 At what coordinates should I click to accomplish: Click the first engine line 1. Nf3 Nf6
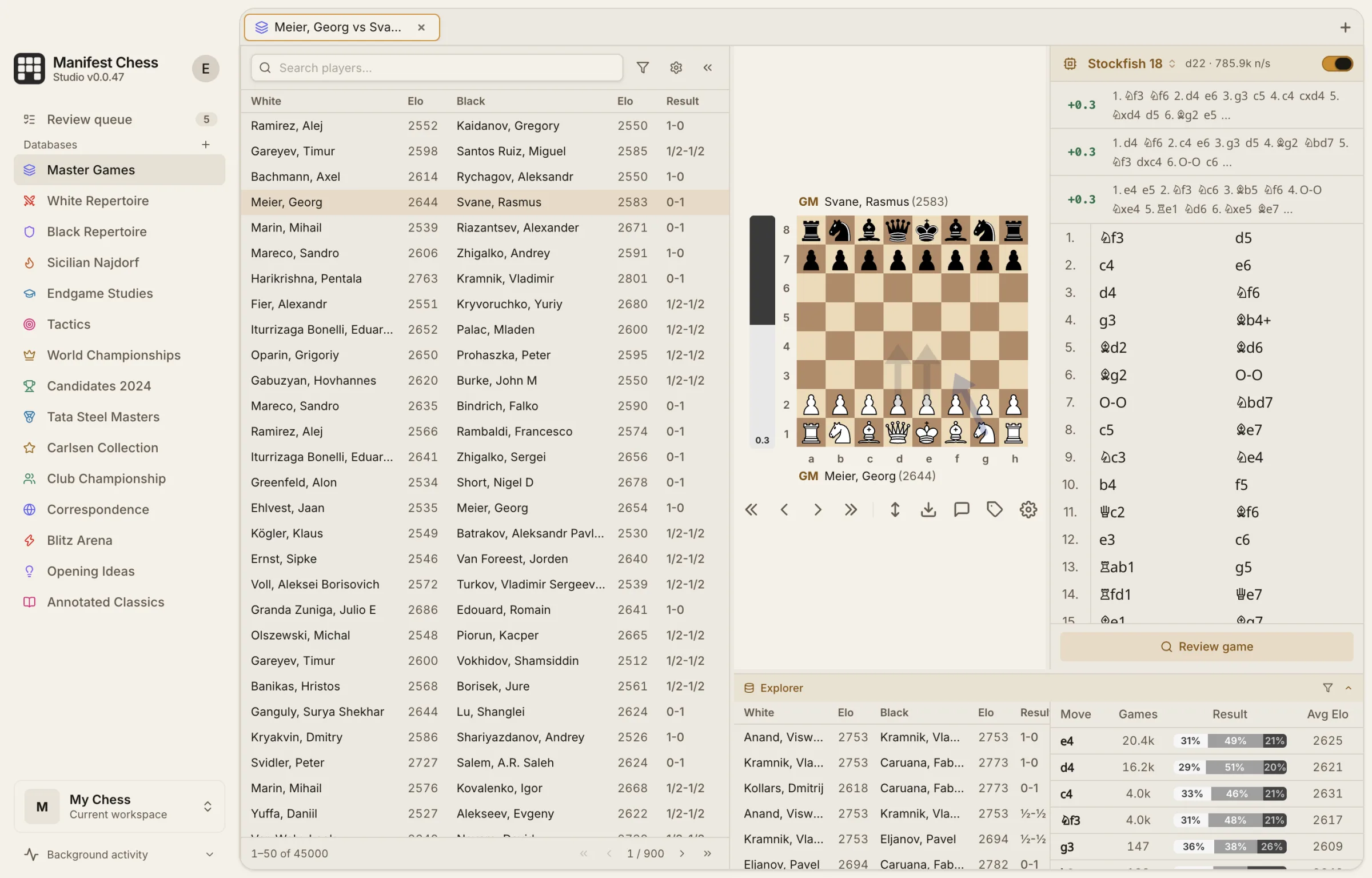coord(1207,105)
